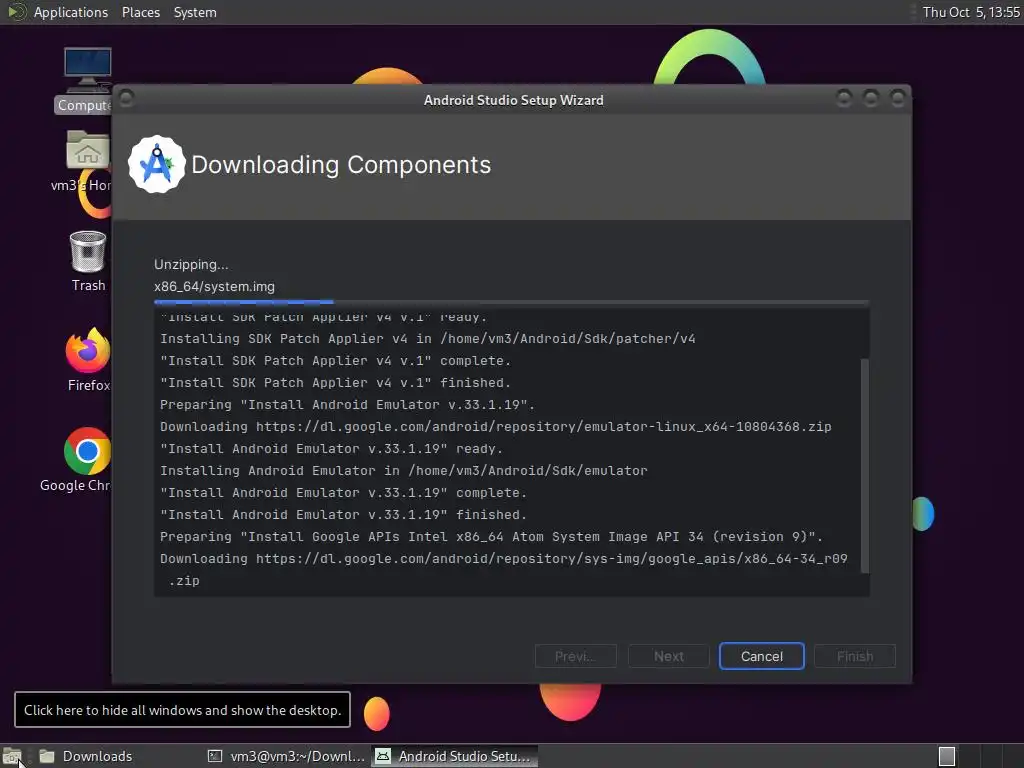This screenshot has height=768, width=1024.
Task: Click the Android Studio logo icon
Action: pos(157,165)
